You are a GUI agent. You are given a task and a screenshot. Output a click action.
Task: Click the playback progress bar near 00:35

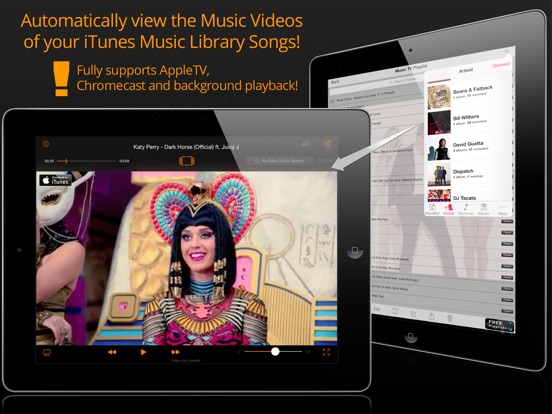[86, 161]
